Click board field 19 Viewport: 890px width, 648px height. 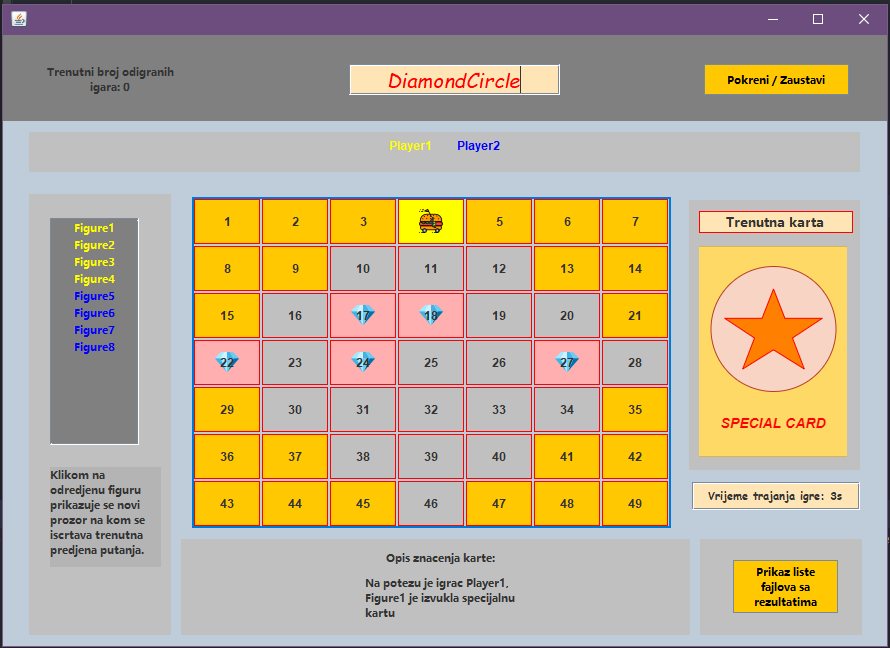[499, 315]
